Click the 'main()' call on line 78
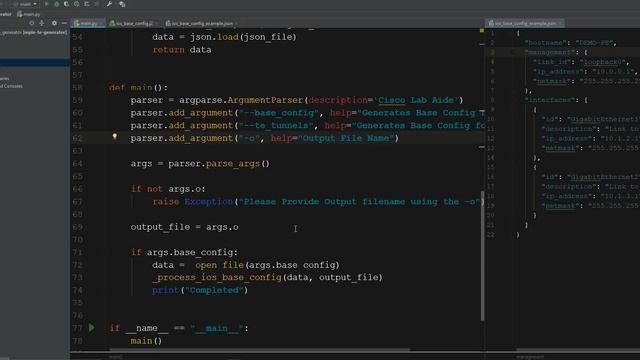The image size is (640, 360). [x=146, y=341]
